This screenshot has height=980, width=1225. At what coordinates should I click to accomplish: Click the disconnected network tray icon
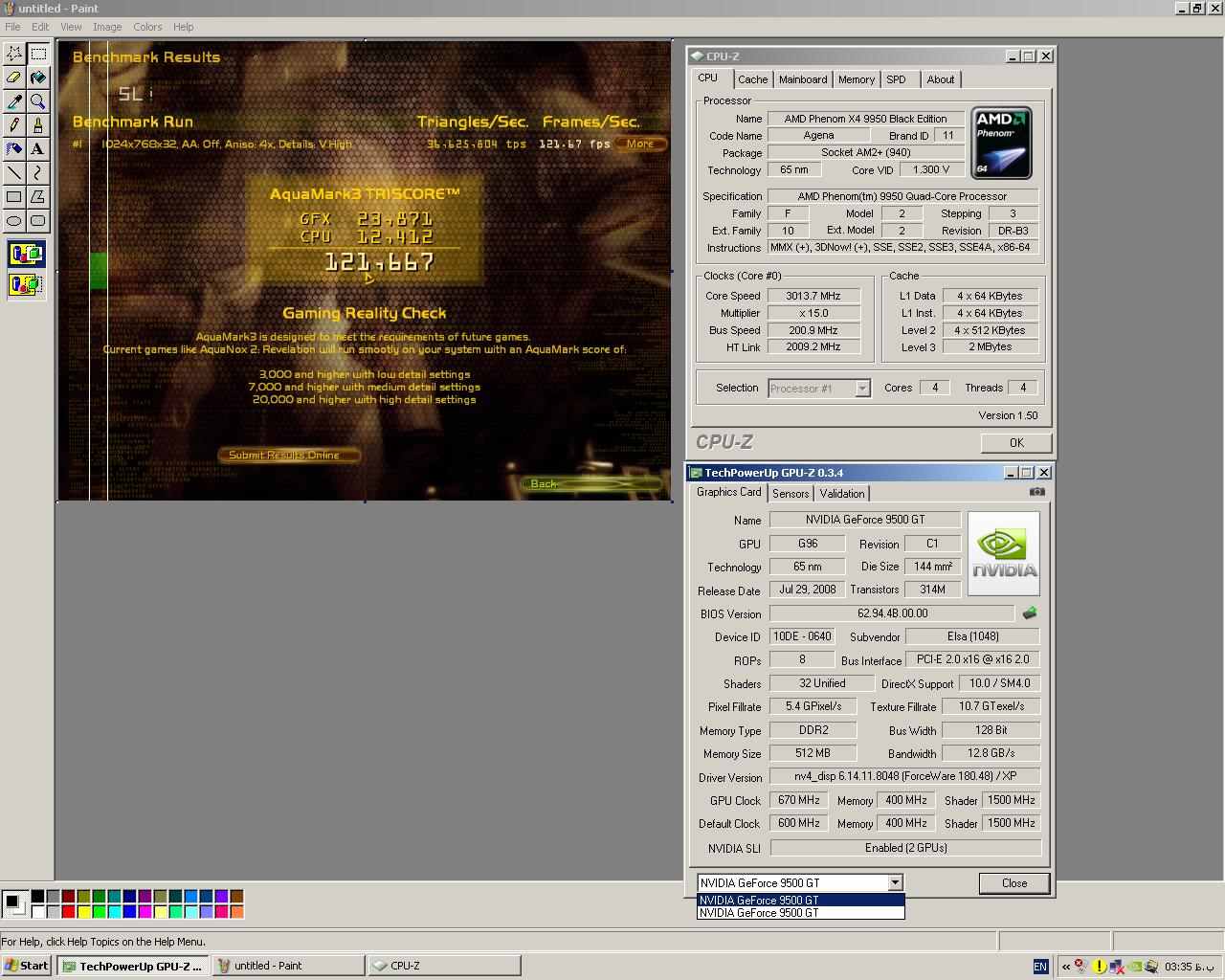click(1117, 967)
